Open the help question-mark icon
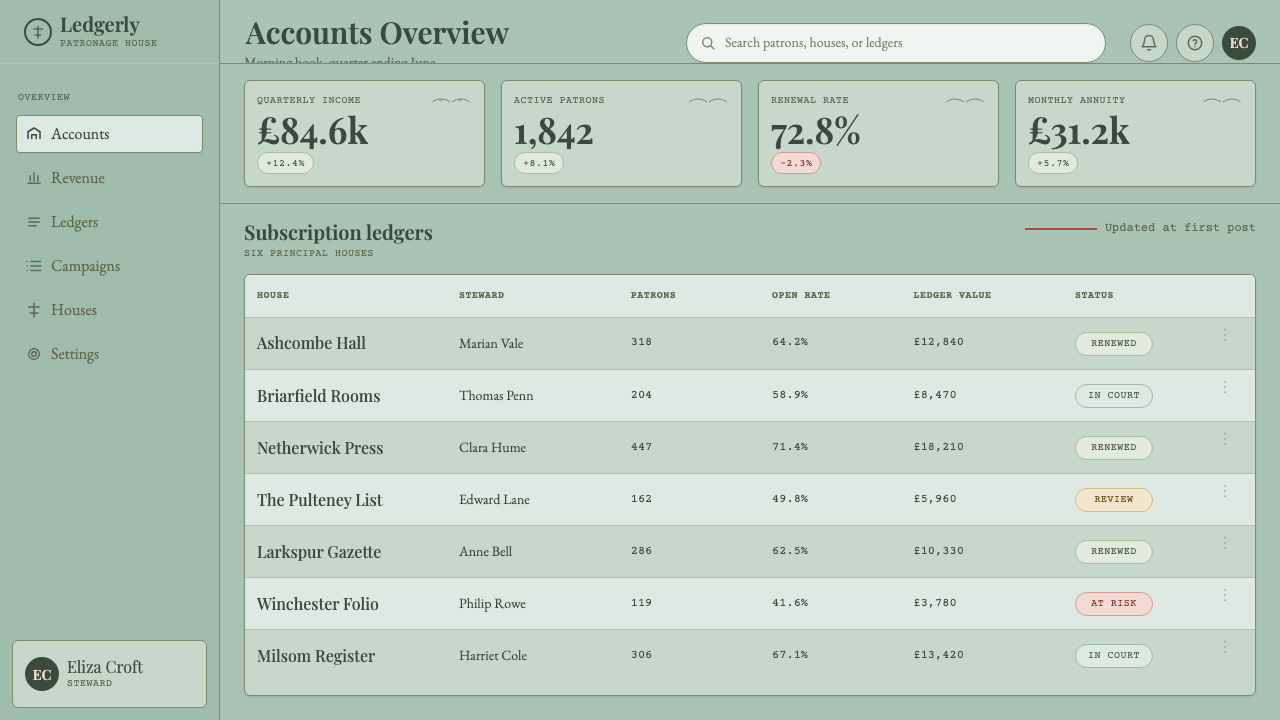This screenshot has height=720, width=1280. pyautogui.click(x=1195, y=43)
